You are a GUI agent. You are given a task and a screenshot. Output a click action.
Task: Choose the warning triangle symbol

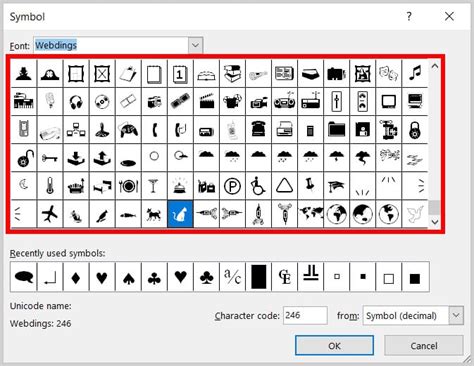285,186
